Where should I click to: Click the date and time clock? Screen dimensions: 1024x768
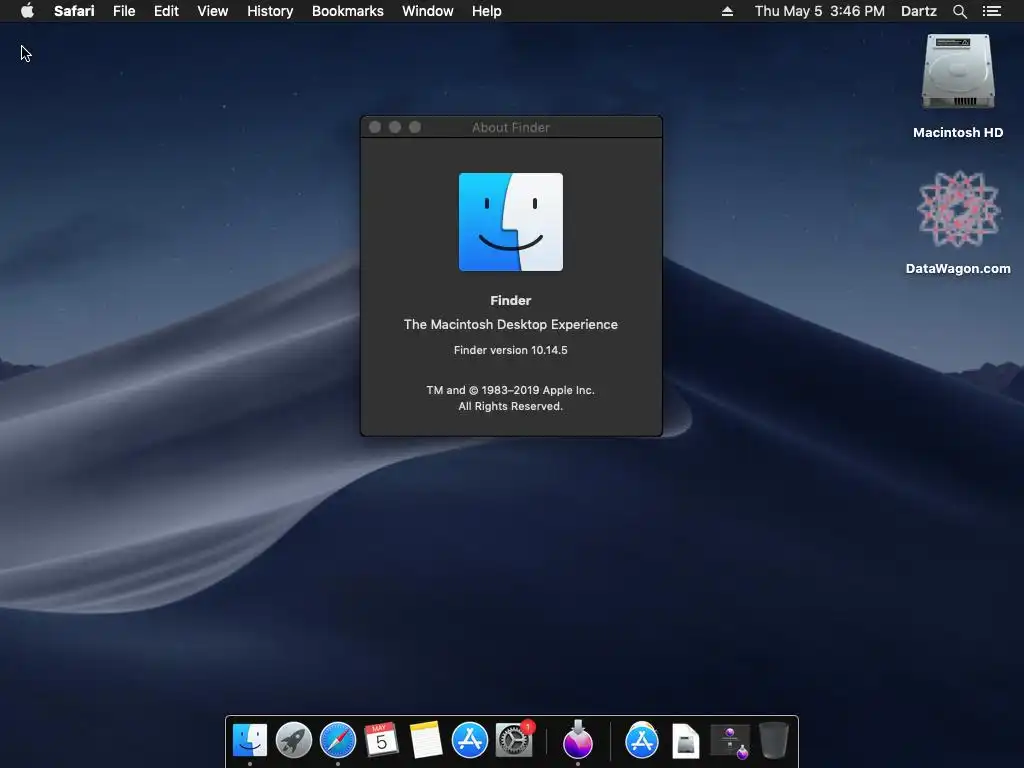[x=820, y=11]
